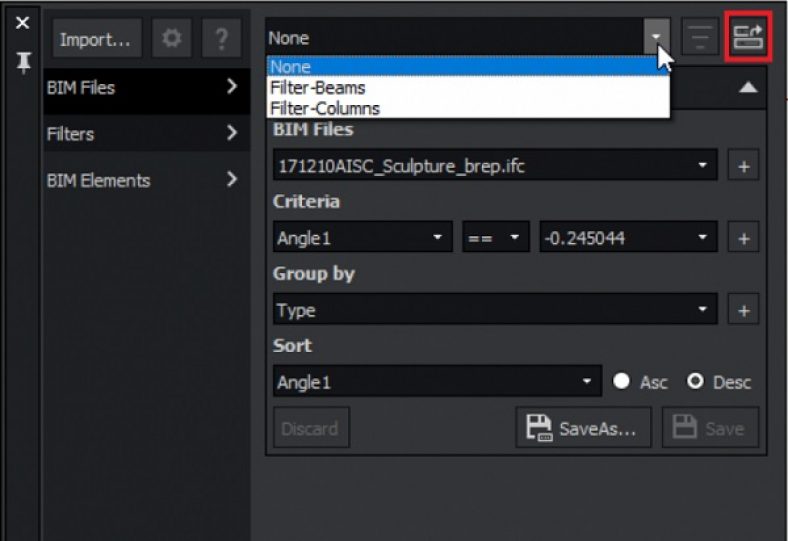788x541 pixels.
Task: Open the == operator dropdown
Action: 496,237
